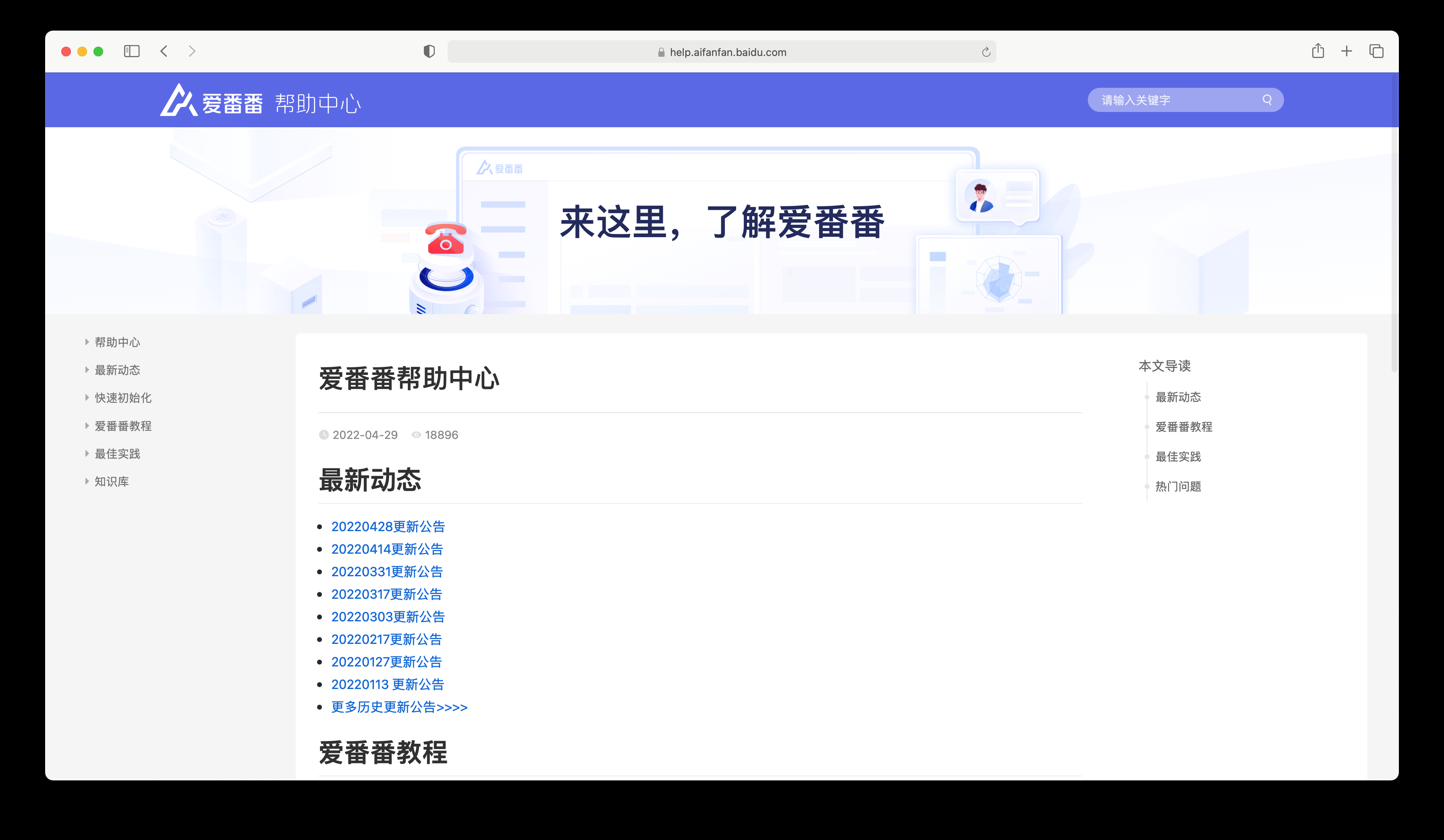The image size is (1444, 840).
Task: Jump to 最新动态 in 本文导读
Action: tap(1178, 397)
